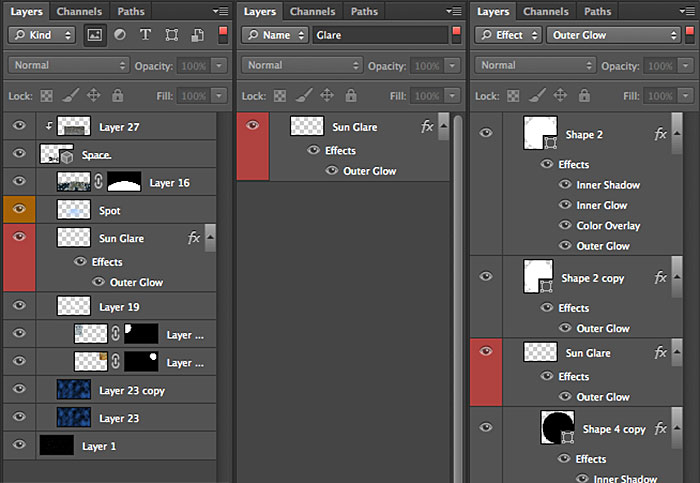Switch to Paths tab in right panel
Viewport: 700px width, 483px height.
pyautogui.click(x=598, y=11)
